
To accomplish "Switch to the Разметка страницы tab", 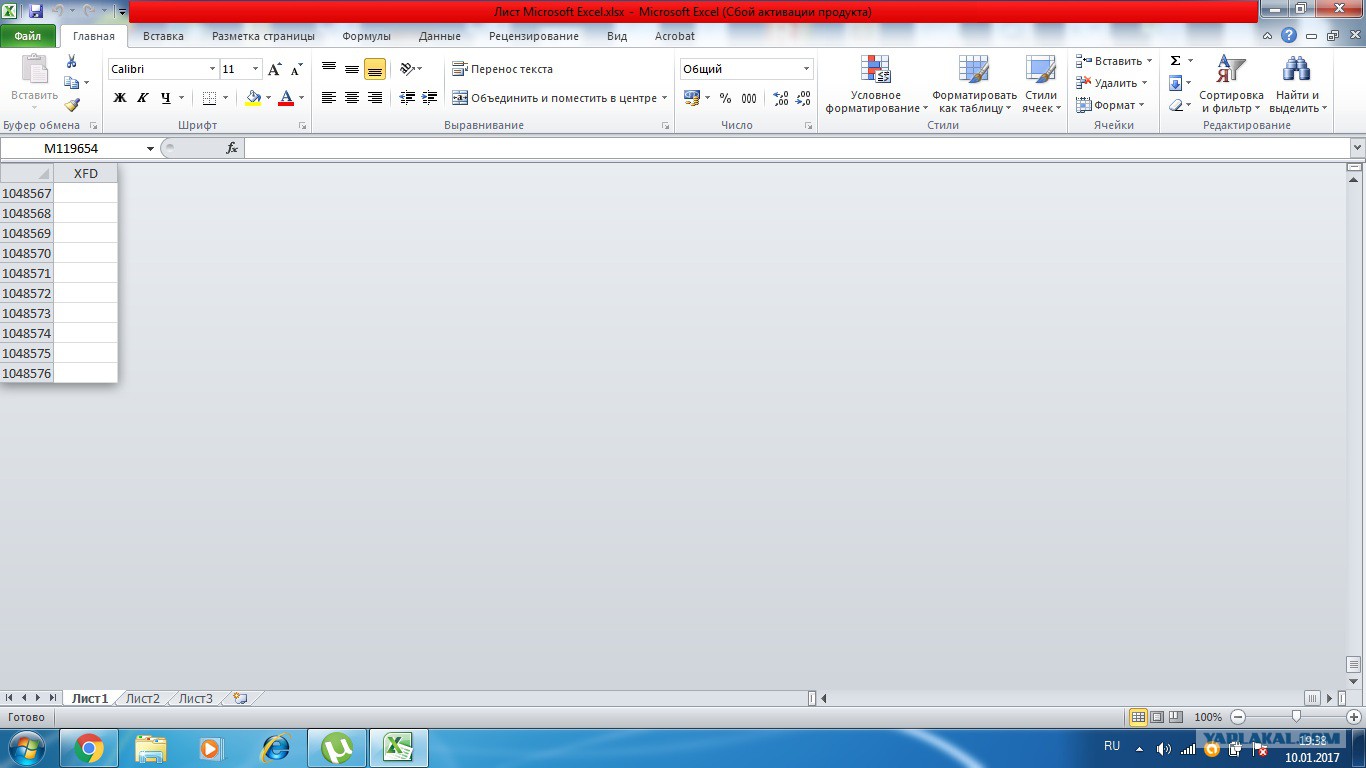I will (263, 36).
